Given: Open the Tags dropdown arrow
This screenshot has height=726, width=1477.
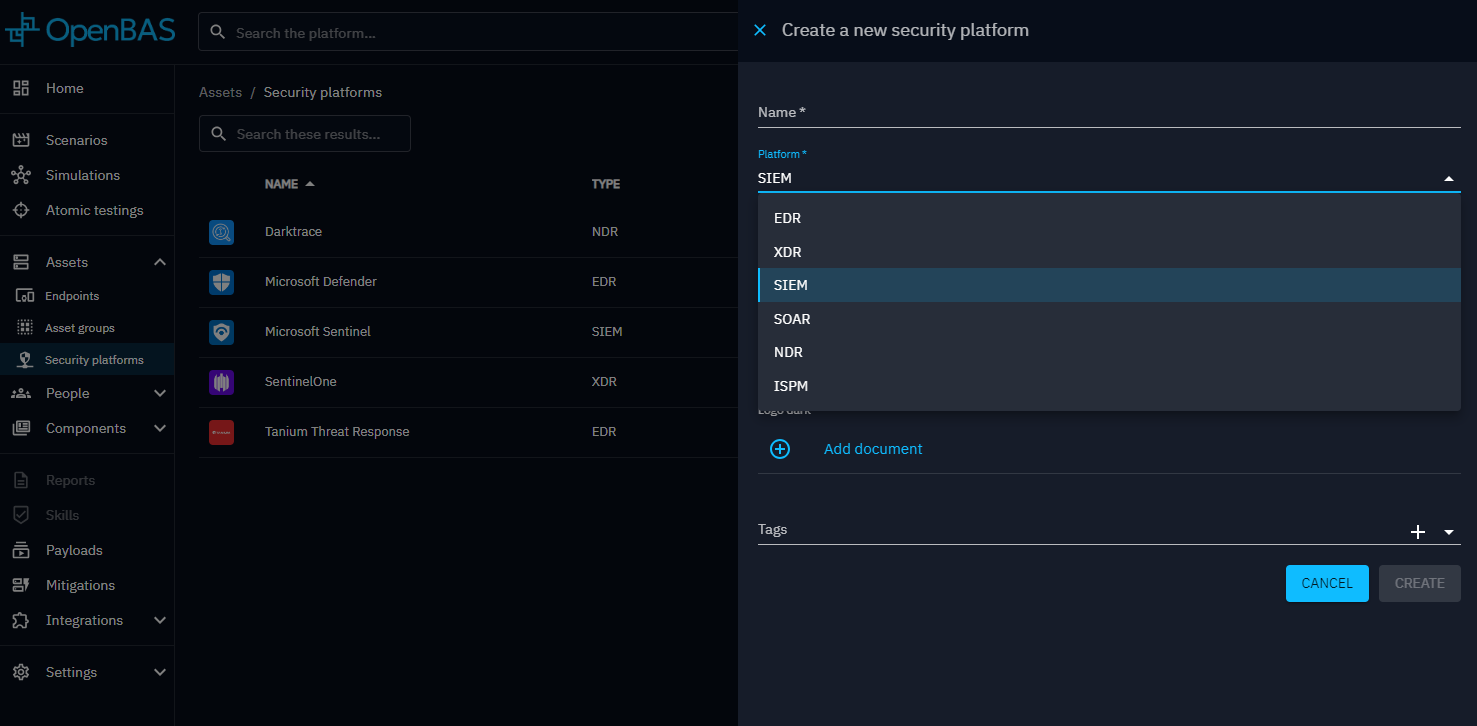Looking at the screenshot, I should (x=1449, y=532).
